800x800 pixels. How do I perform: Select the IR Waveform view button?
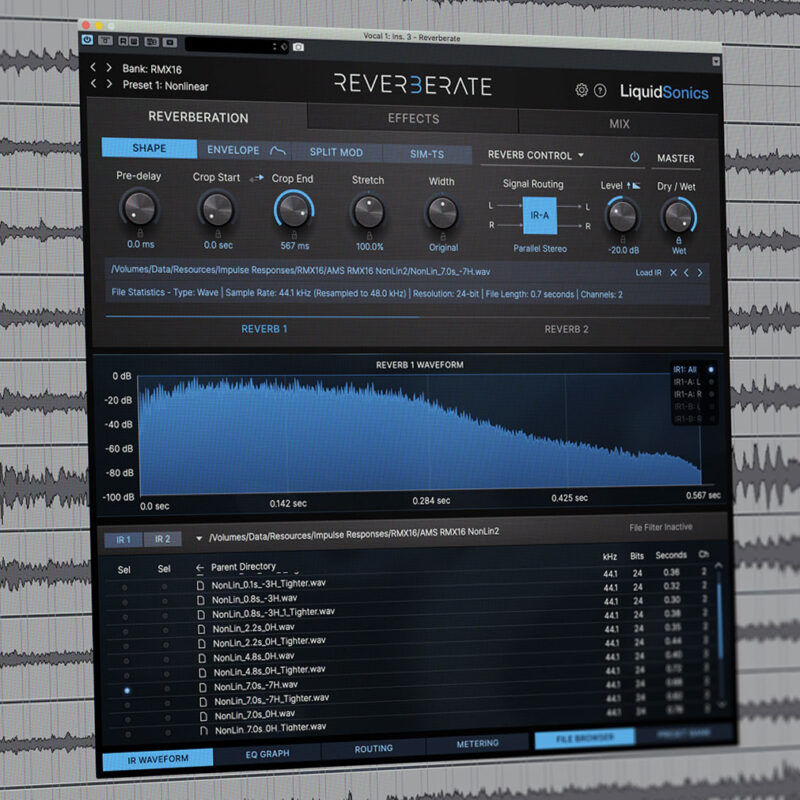click(158, 759)
